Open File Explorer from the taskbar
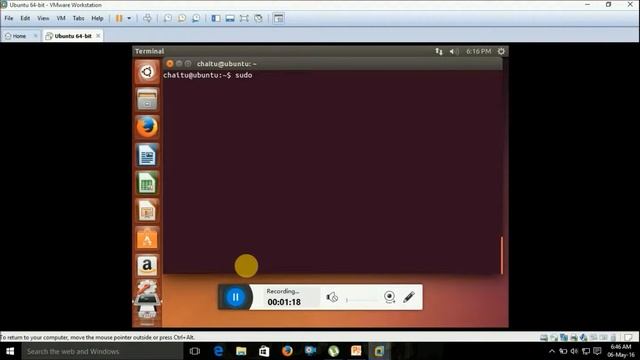Screen dimensions: 640x360 [241, 351]
